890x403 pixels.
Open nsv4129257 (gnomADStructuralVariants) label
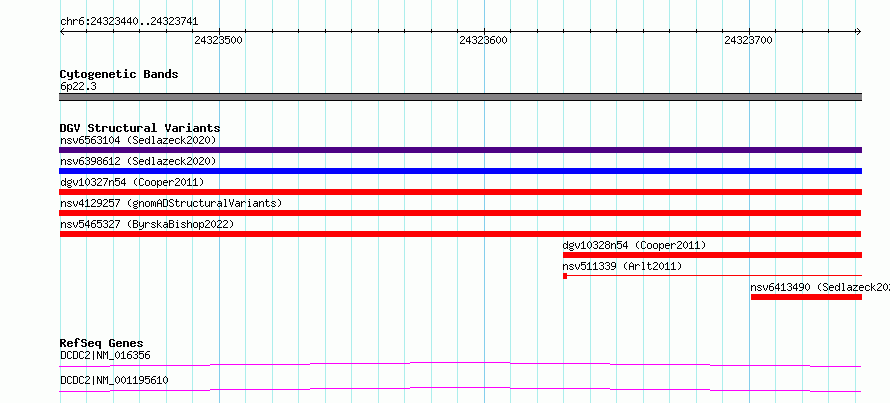171,203
